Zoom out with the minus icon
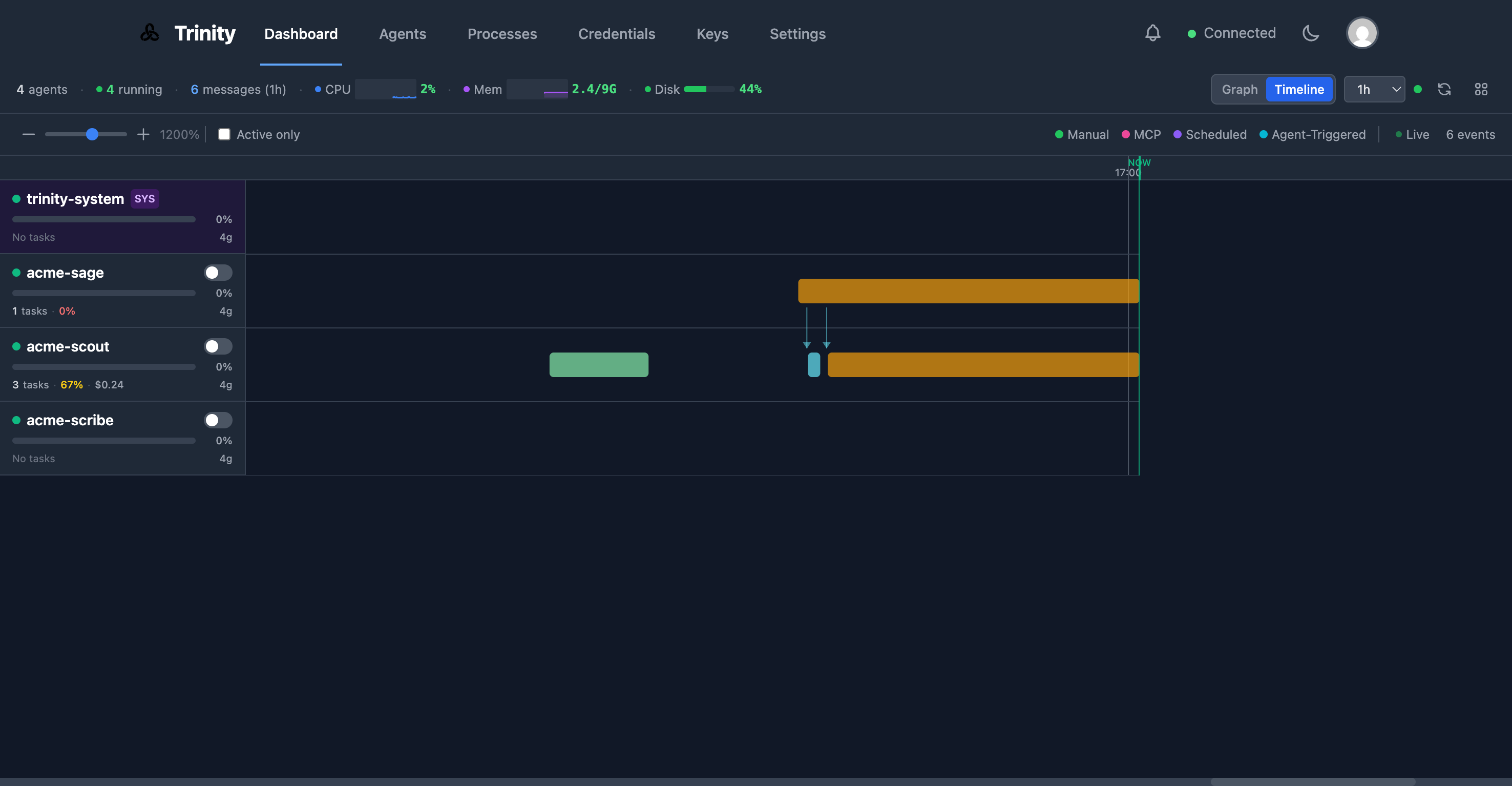This screenshot has height=786, width=1512. click(x=28, y=134)
